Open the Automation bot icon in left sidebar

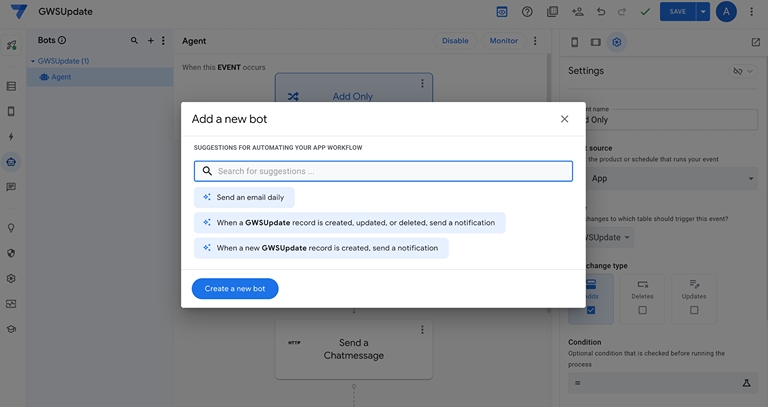11,161
